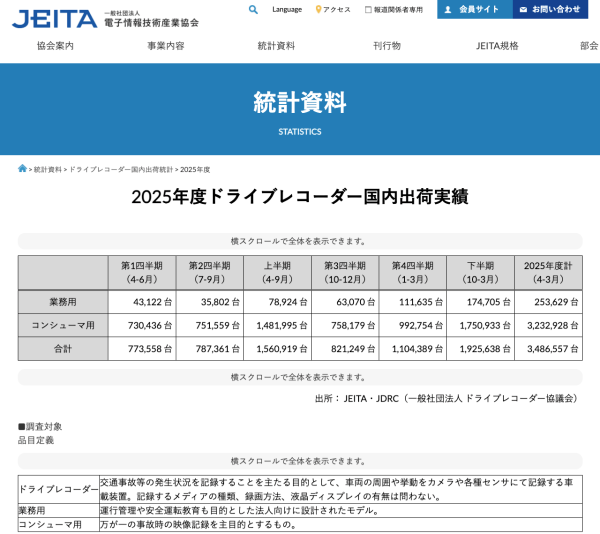This screenshot has width=600, height=534.
Task: Open the search magnifier icon
Action: [x=253, y=10]
